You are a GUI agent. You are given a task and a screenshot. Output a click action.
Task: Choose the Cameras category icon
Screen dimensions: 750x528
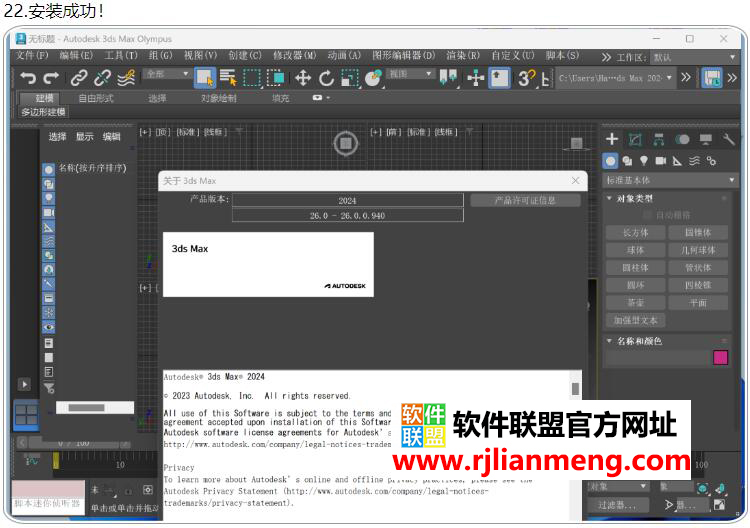661,160
